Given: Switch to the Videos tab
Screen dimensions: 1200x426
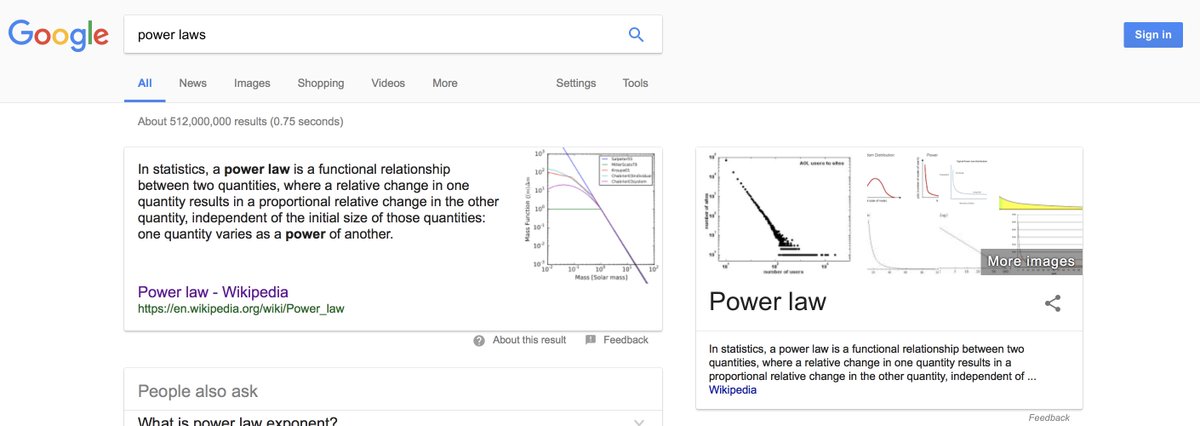Looking at the screenshot, I should pyautogui.click(x=388, y=83).
